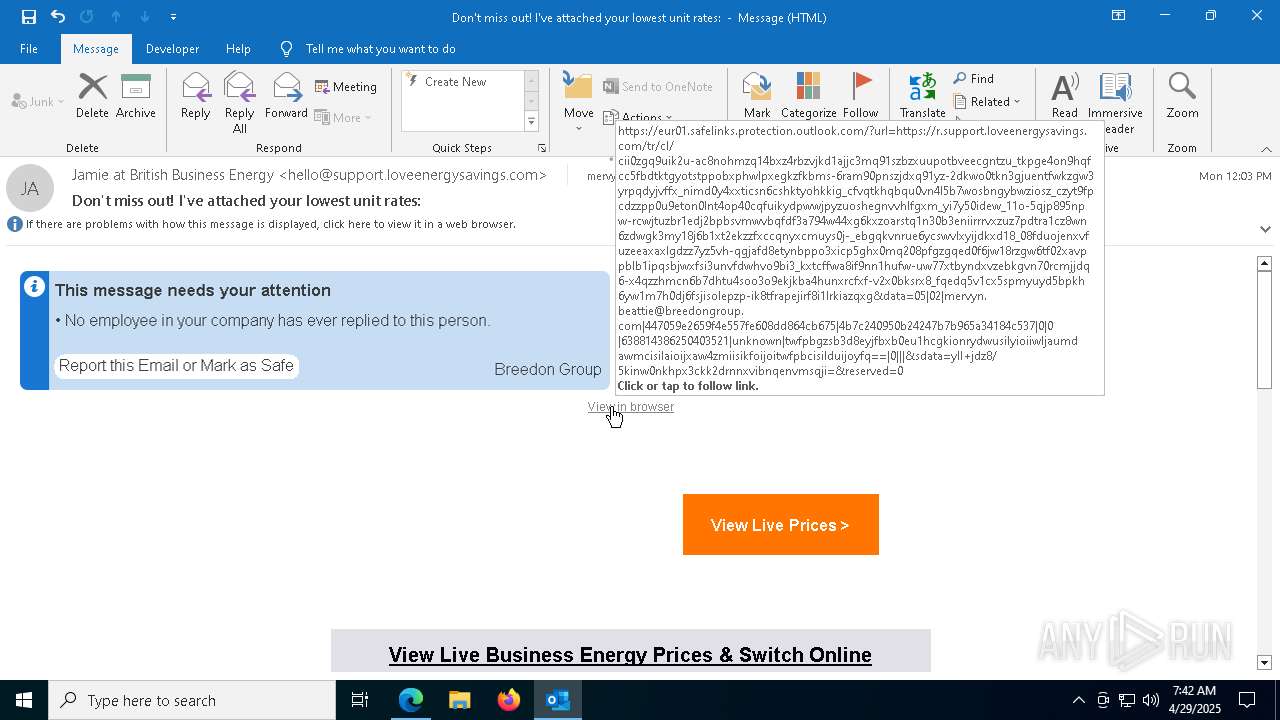
Task: Switch to the Message ribbon tab
Action: click(x=96, y=49)
